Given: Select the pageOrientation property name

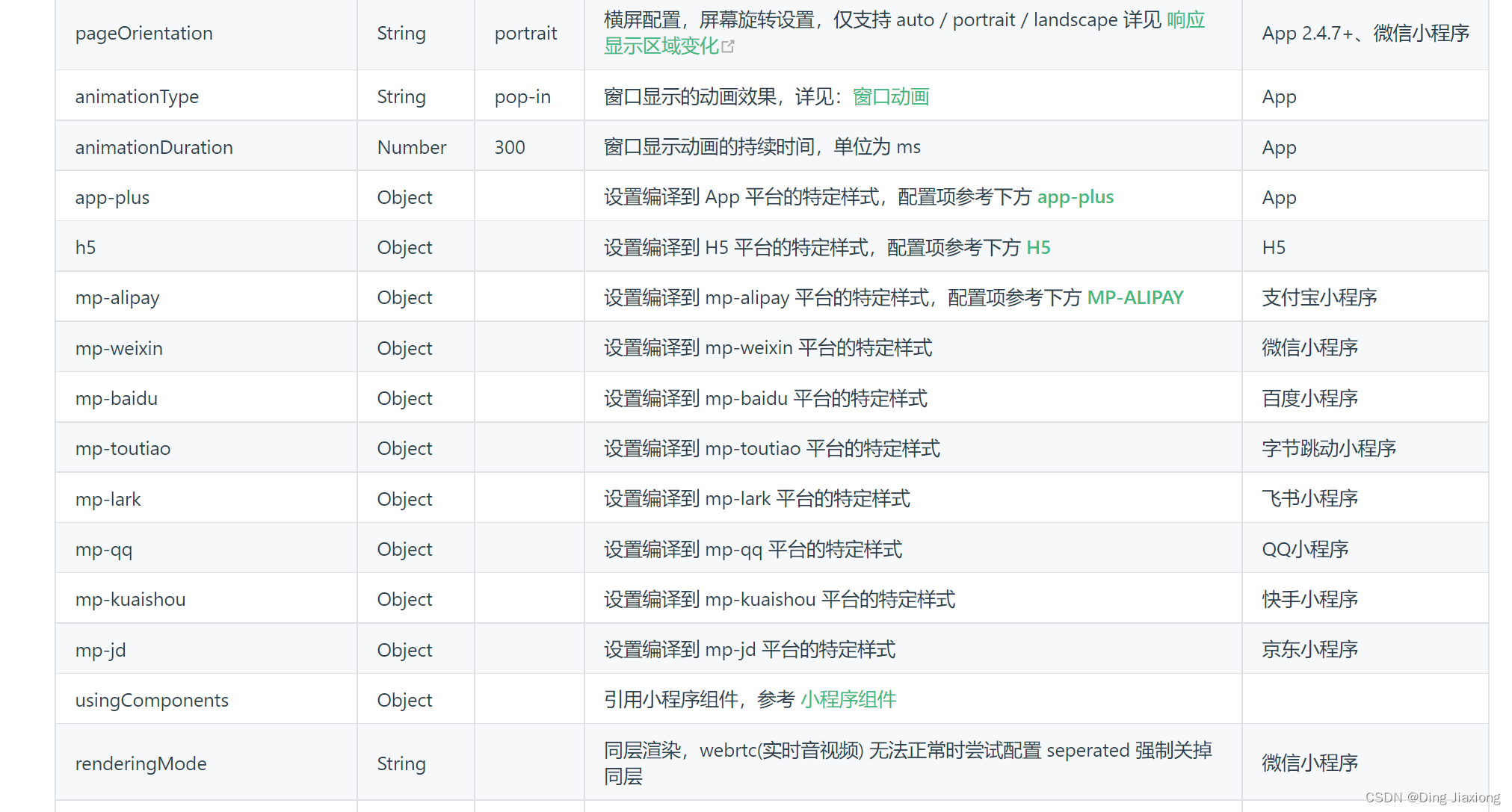Looking at the screenshot, I should (144, 34).
